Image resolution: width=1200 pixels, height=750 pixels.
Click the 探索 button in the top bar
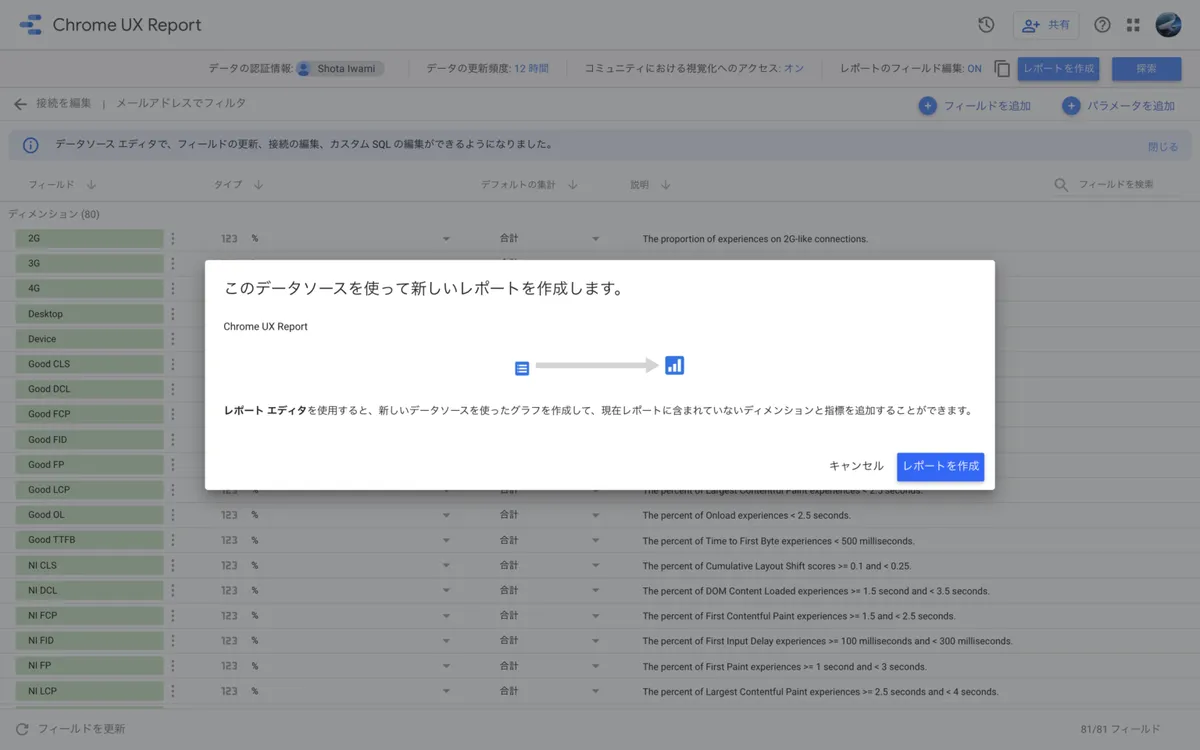(1146, 69)
